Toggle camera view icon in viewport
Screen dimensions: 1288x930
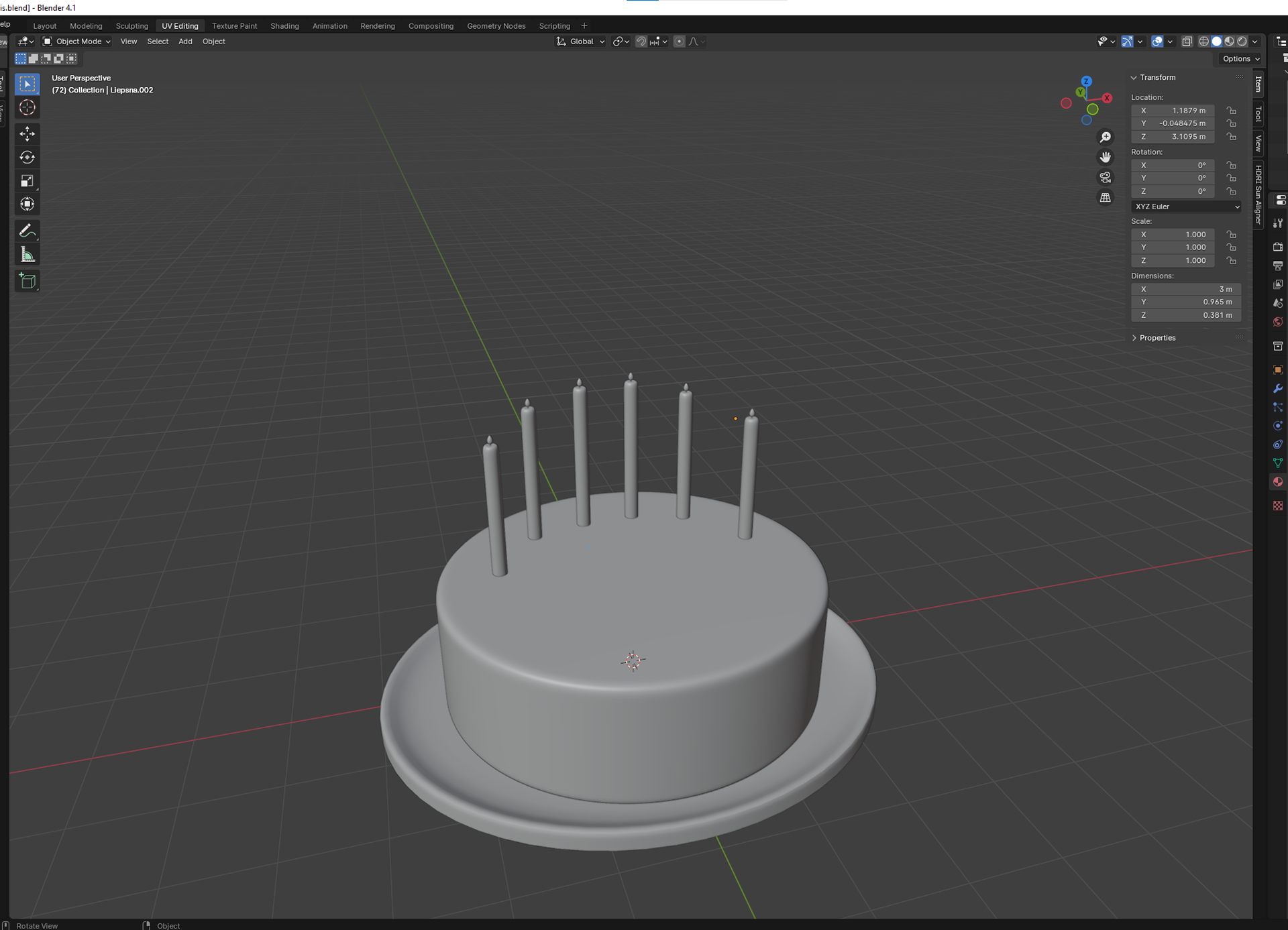point(1105,178)
